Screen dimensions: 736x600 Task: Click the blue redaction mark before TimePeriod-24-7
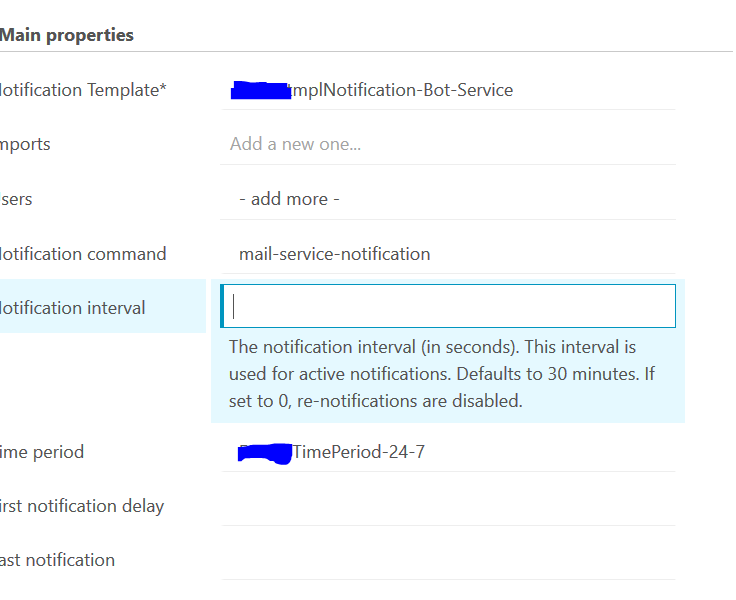click(265, 454)
